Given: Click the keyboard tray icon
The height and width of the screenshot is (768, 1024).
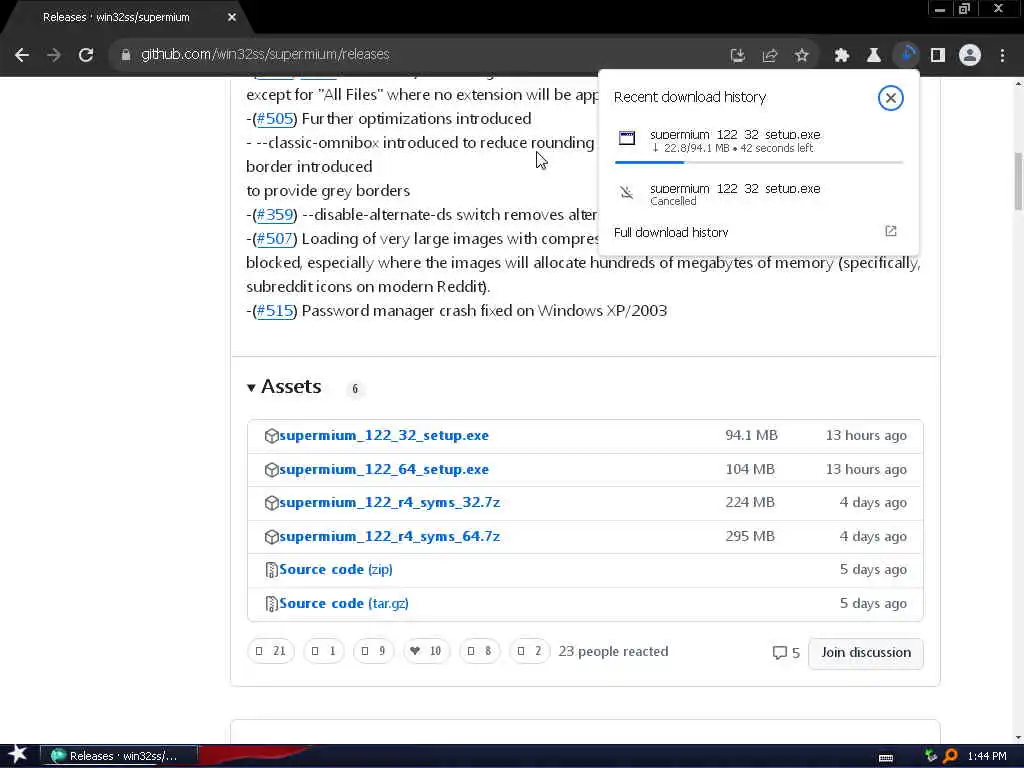Looking at the screenshot, I should point(886,757).
